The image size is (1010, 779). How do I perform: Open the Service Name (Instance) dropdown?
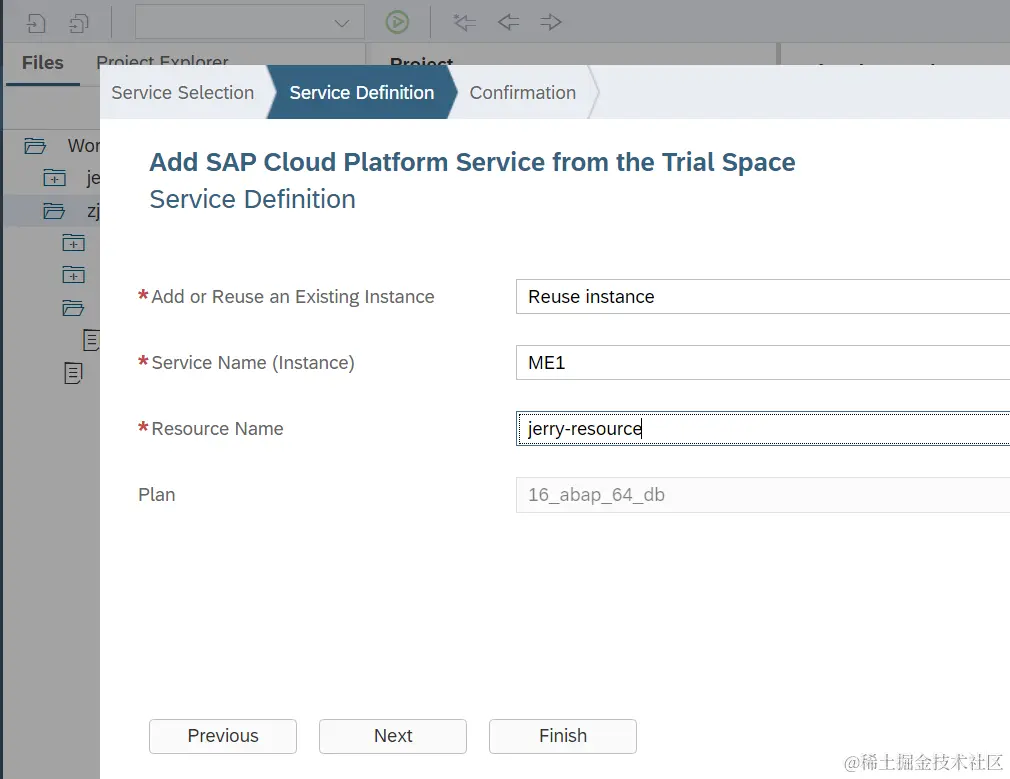pyautogui.click(x=762, y=363)
